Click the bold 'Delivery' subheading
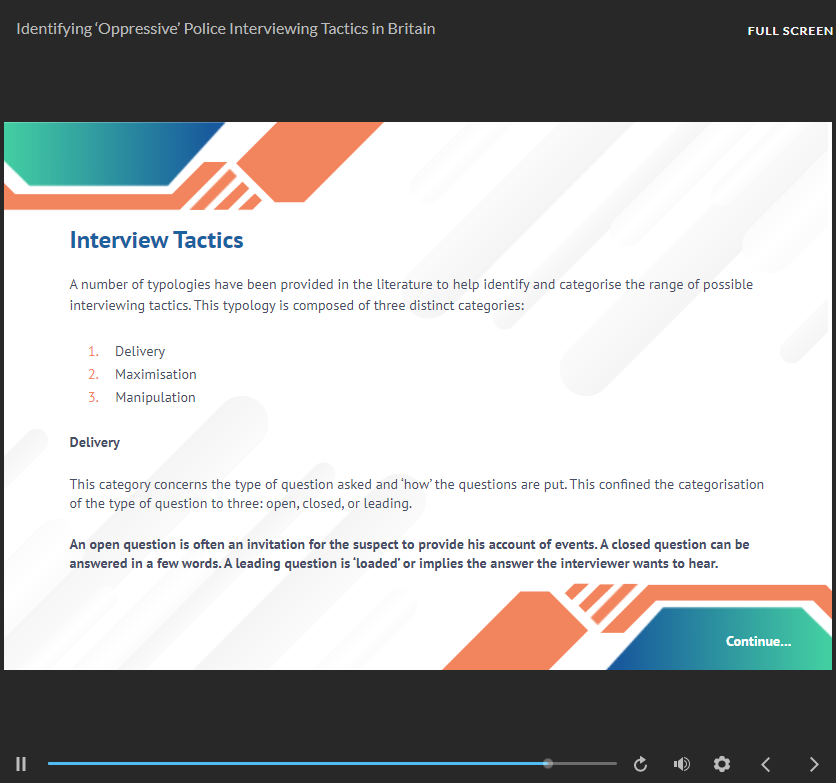Image resolution: width=836 pixels, height=783 pixels. pos(95,443)
